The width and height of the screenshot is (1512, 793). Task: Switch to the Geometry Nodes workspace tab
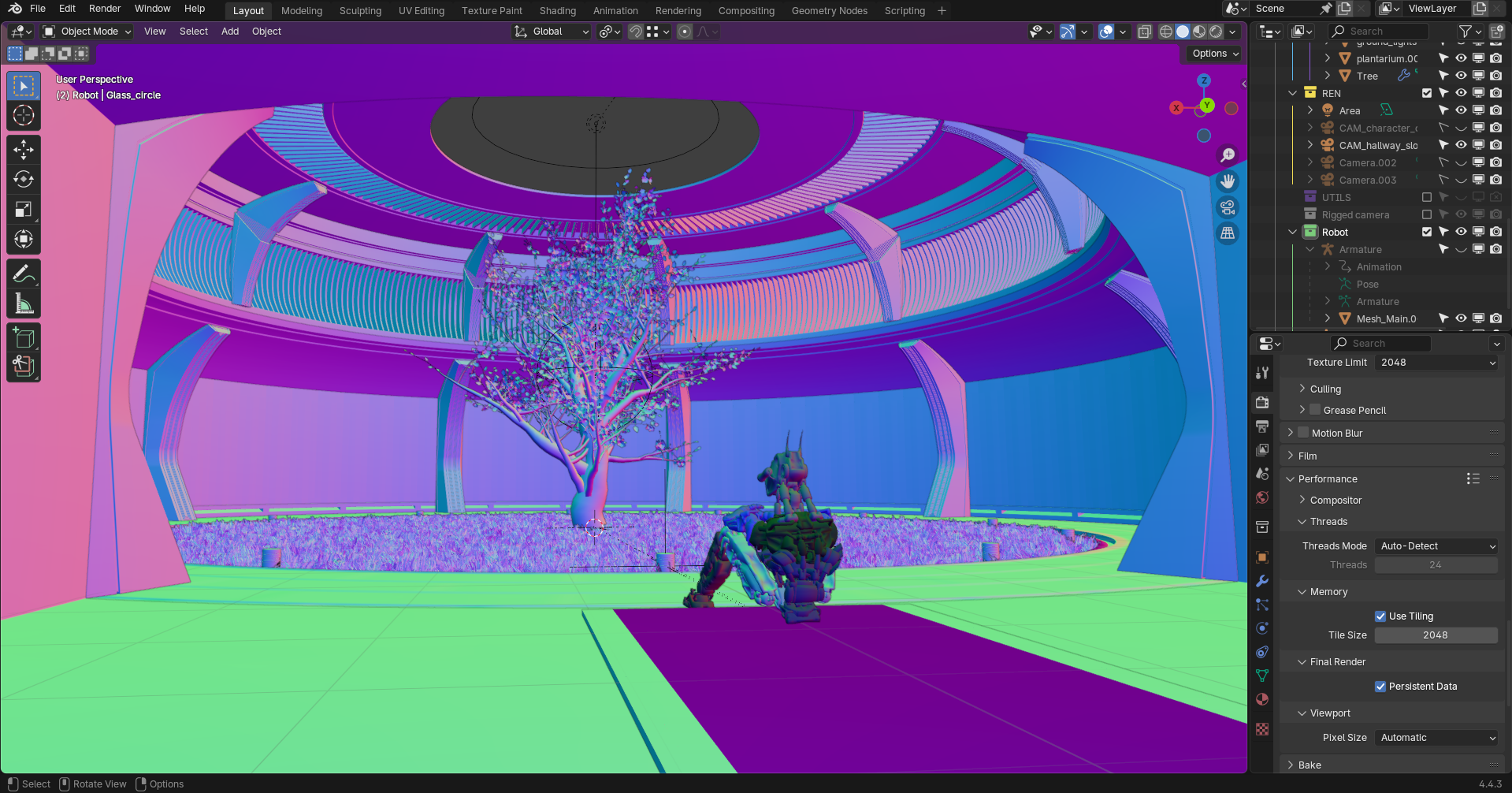pos(830,11)
